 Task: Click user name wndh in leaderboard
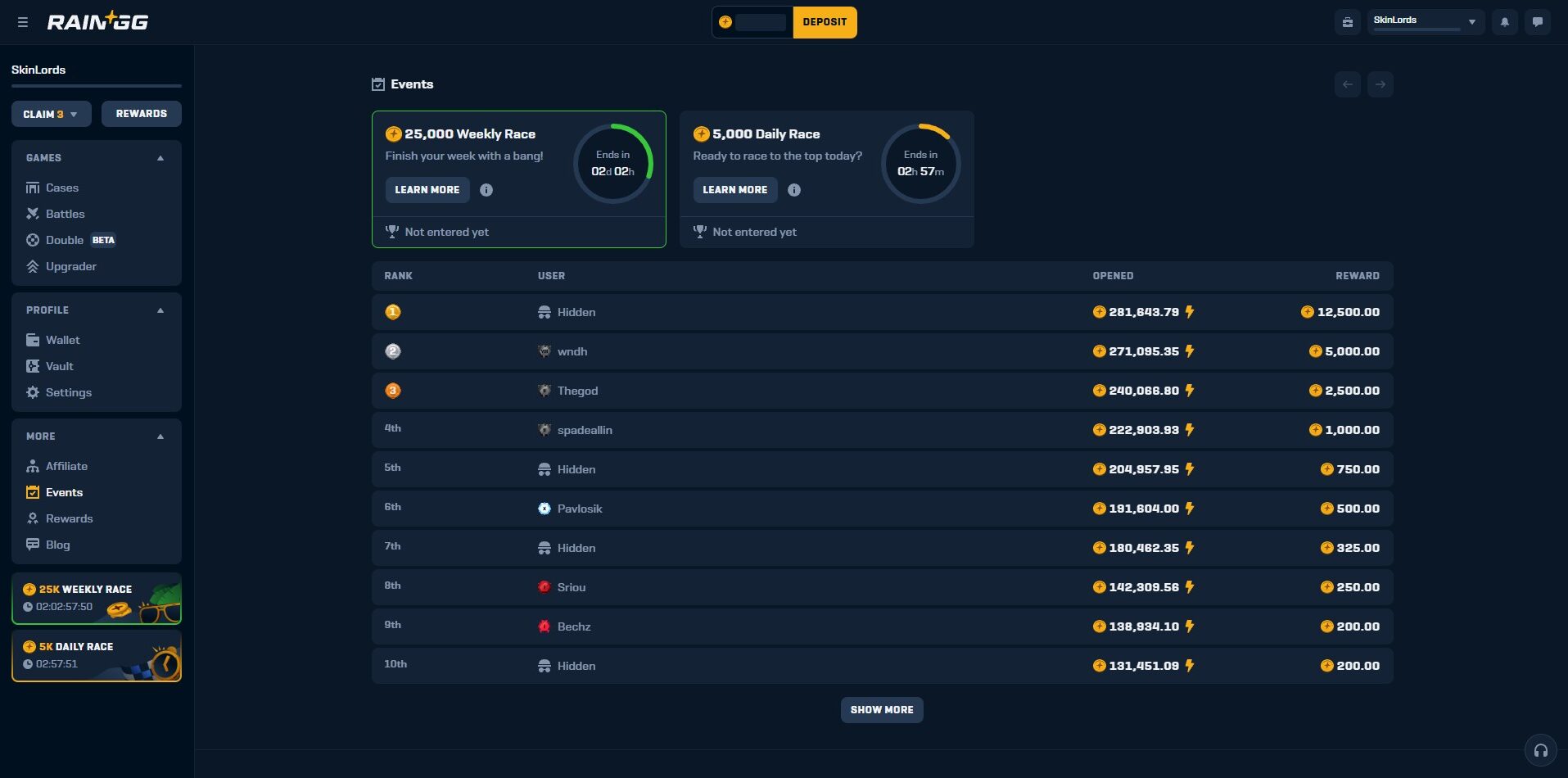point(572,351)
